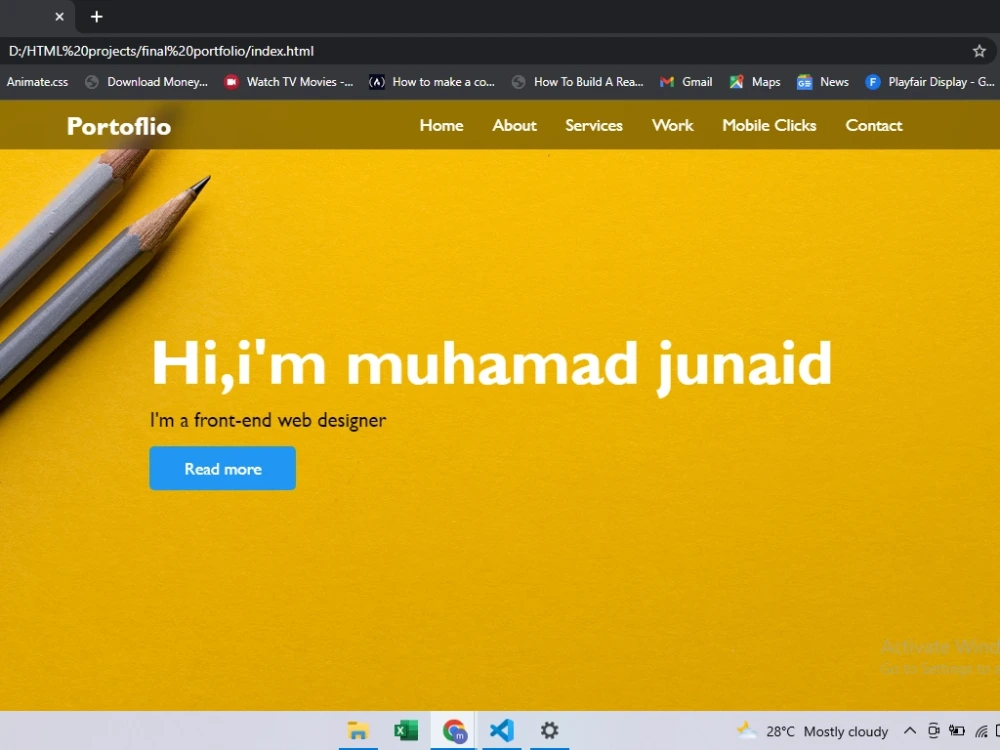Launch Excel from the taskbar
The image size is (1000, 750).
click(x=405, y=730)
